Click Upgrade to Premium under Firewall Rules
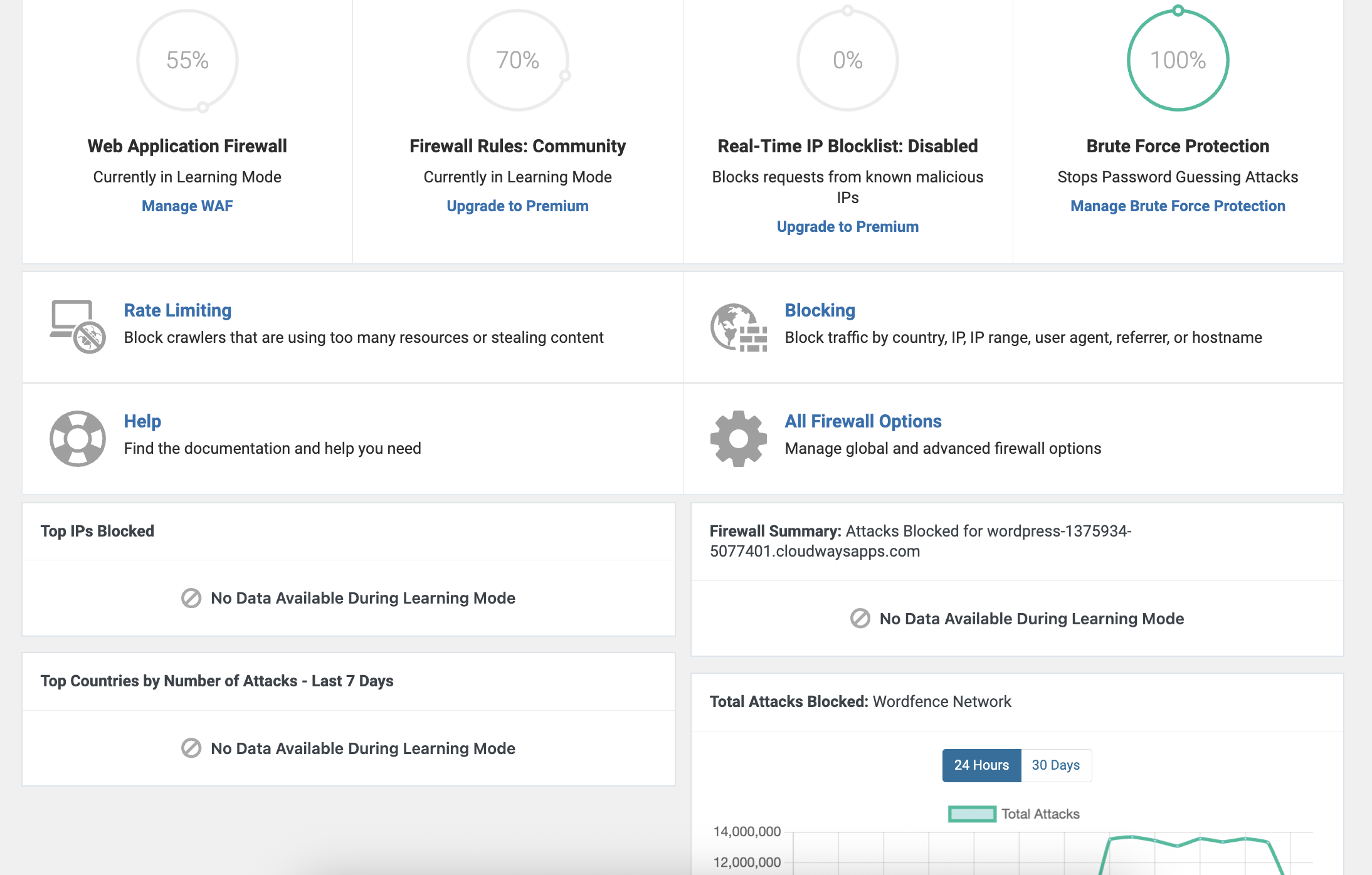This screenshot has height=875, width=1372. coord(517,206)
